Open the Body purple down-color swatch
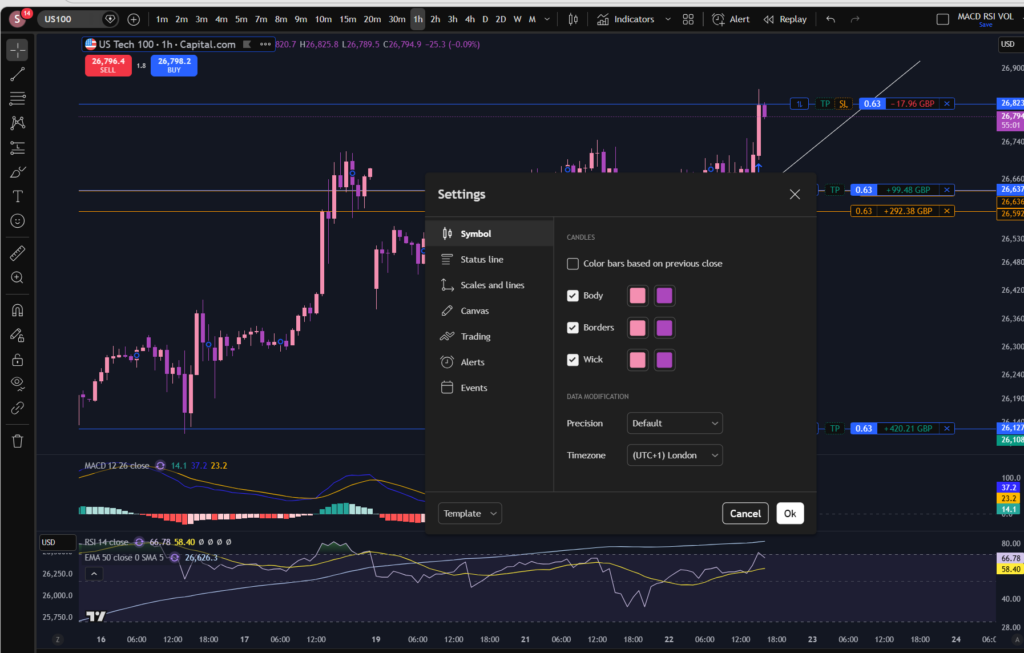Image resolution: width=1024 pixels, height=653 pixels. tap(664, 296)
